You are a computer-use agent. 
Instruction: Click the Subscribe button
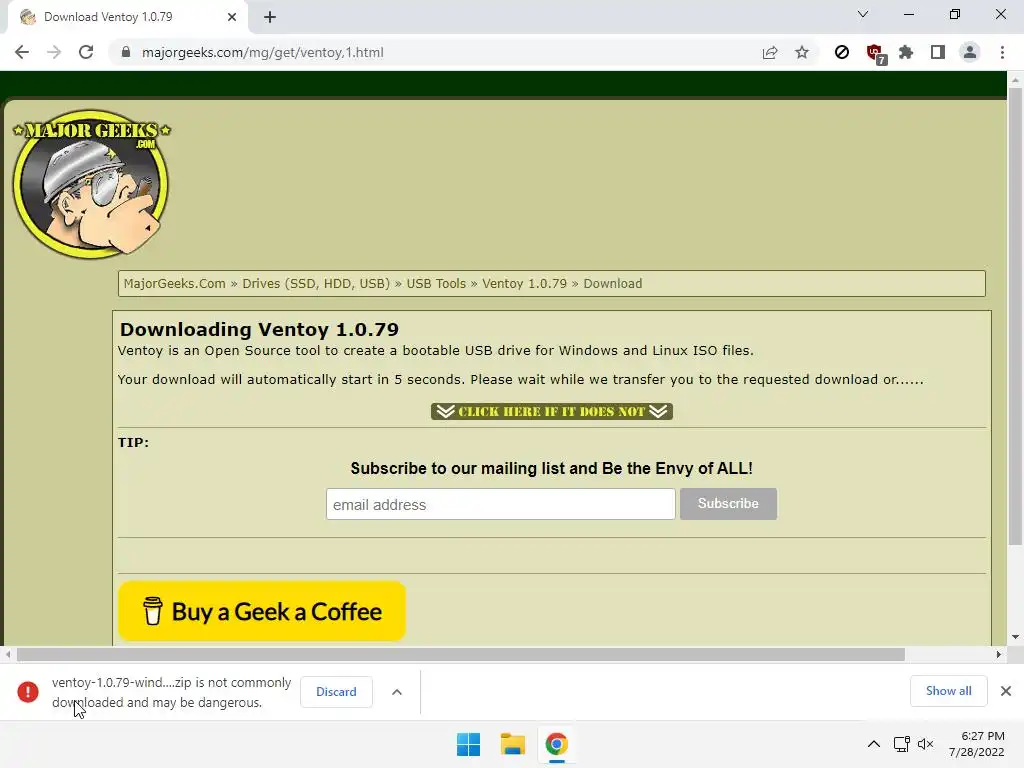(x=728, y=504)
